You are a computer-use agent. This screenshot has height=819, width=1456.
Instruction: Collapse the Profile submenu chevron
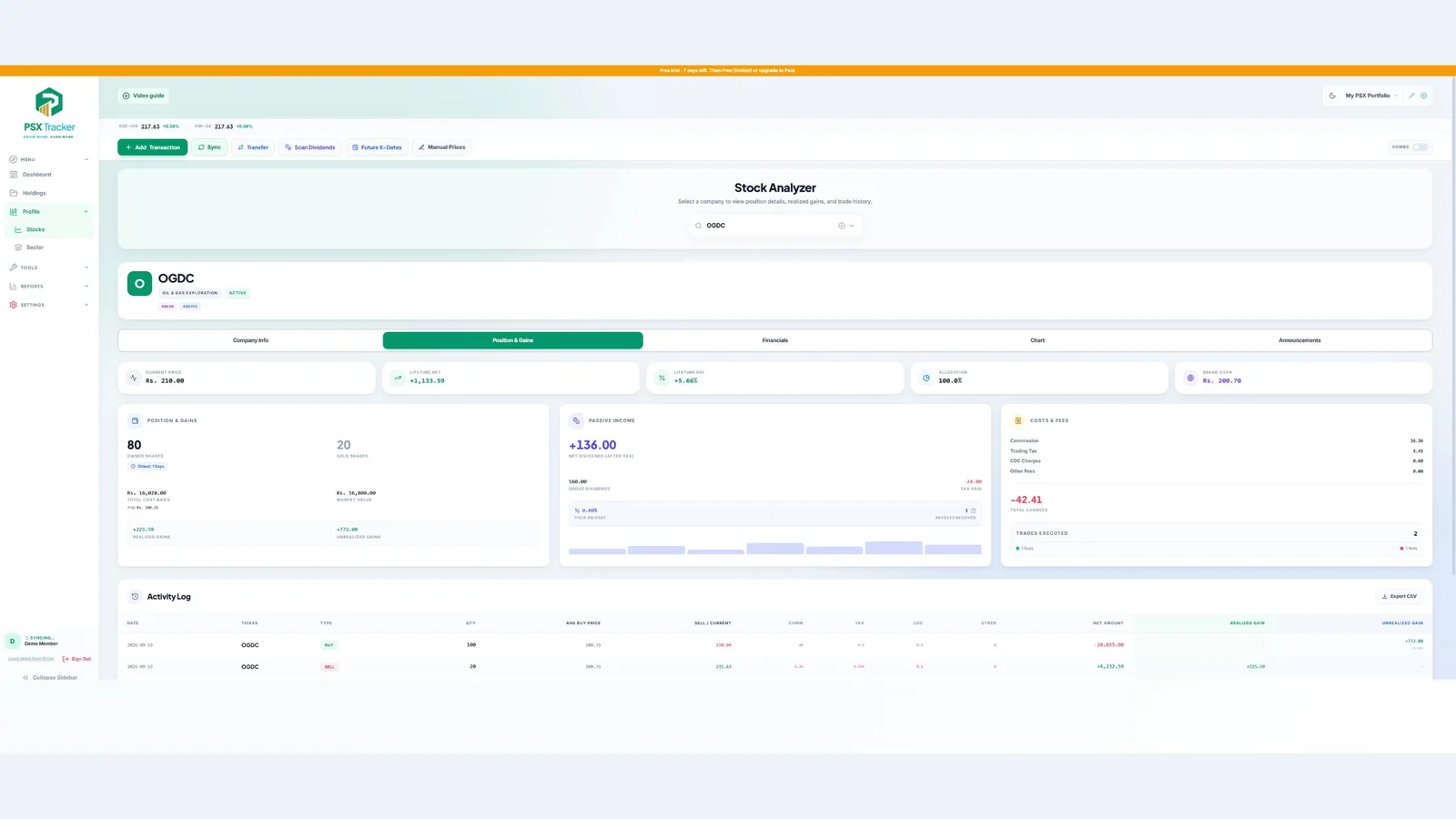pyautogui.click(x=86, y=211)
